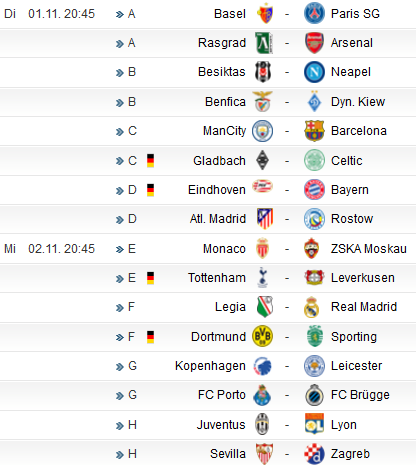Click the German flag beside Gladbach
The width and height of the screenshot is (416, 465).
pos(150,161)
